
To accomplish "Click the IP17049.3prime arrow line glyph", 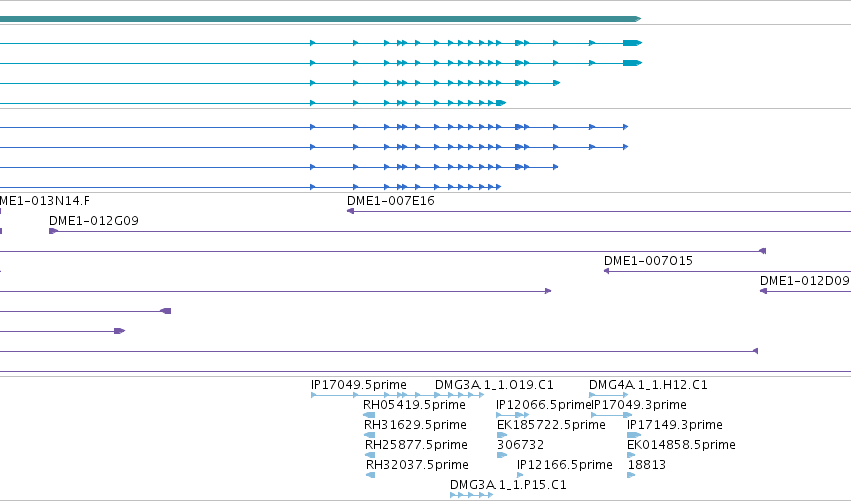I will click(612, 415).
